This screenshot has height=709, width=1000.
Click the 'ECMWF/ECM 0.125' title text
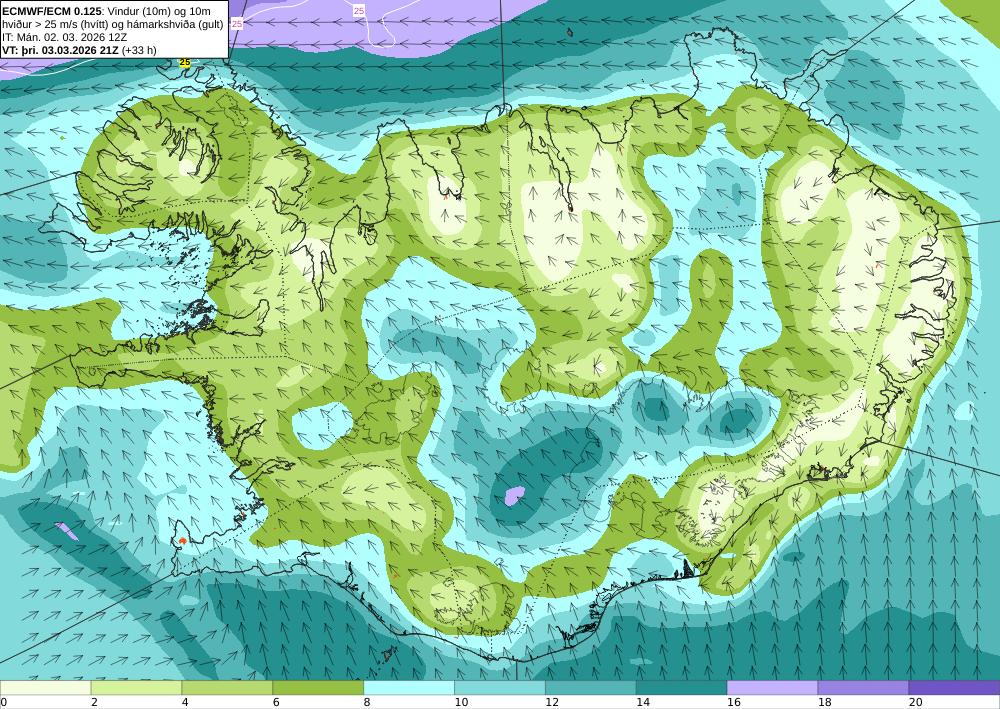[52, 10]
